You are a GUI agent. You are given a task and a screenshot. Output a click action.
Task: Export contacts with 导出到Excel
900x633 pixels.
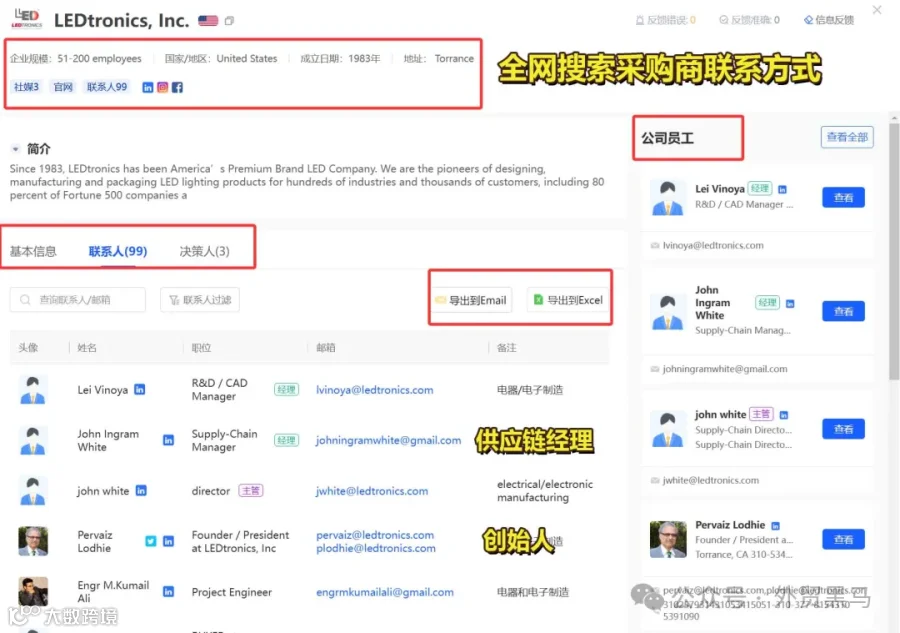[568, 300]
